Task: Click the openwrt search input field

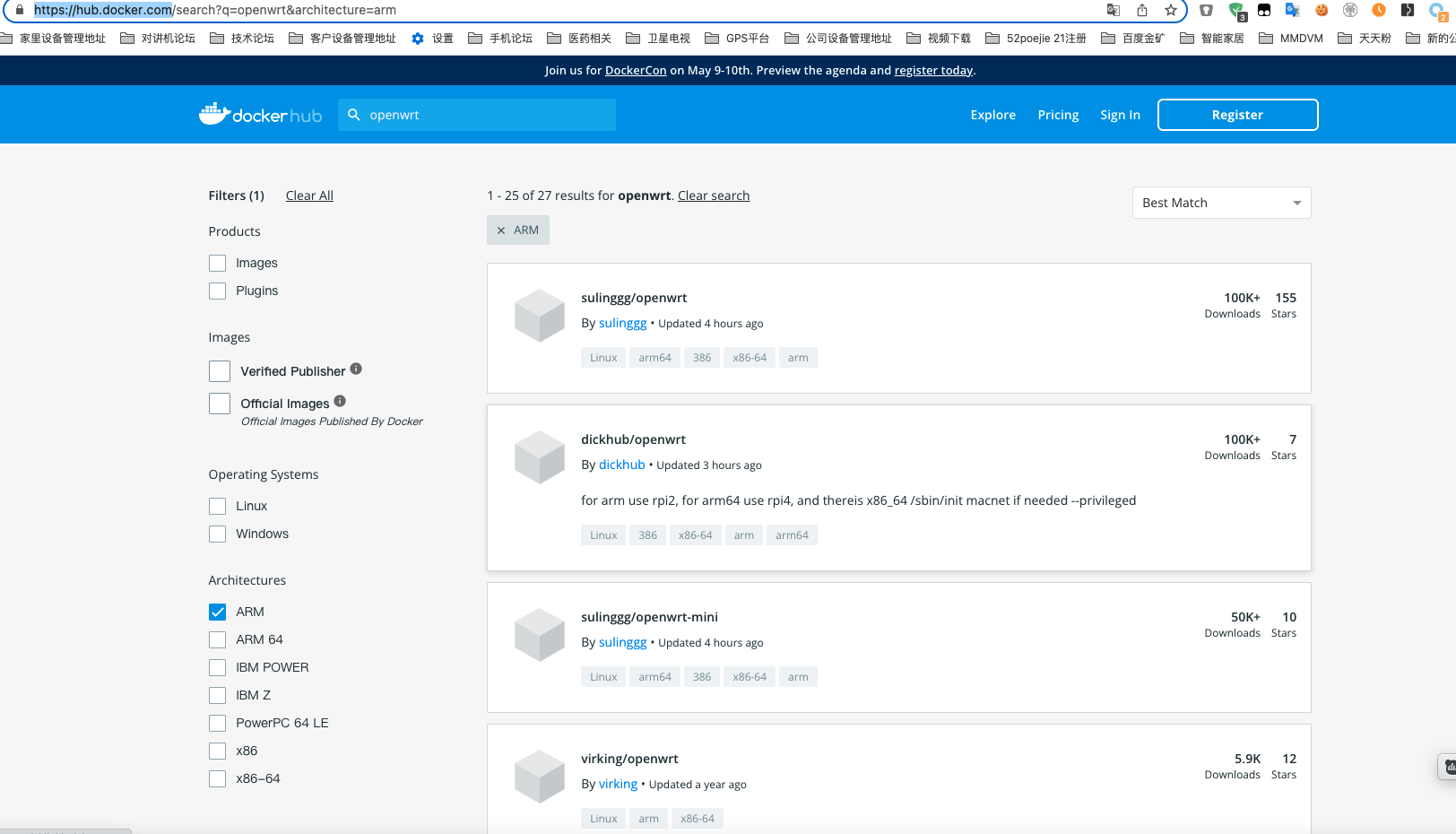Action: tap(477, 115)
